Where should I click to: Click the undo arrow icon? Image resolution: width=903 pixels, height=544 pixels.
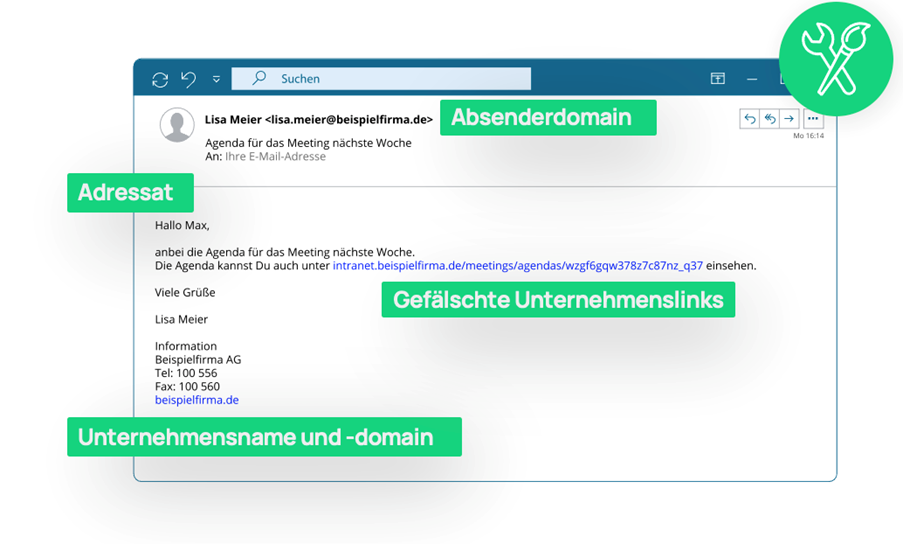pyautogui.click(x=188, y=79)
